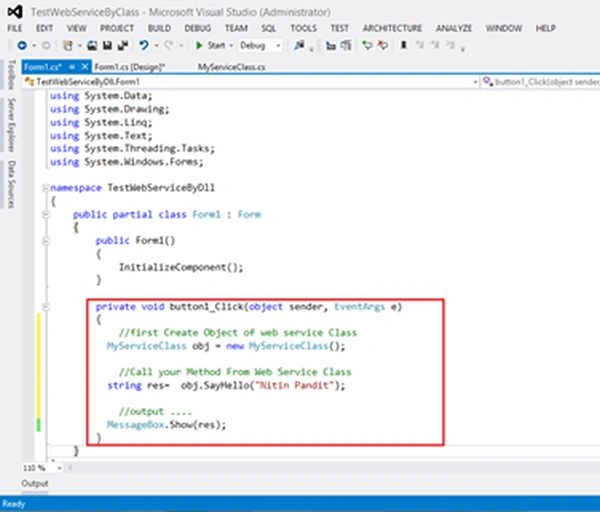The height and width of the screenshot is (512, 600).
Task: Open the SQL menu
Action: (x=269, y=28)
